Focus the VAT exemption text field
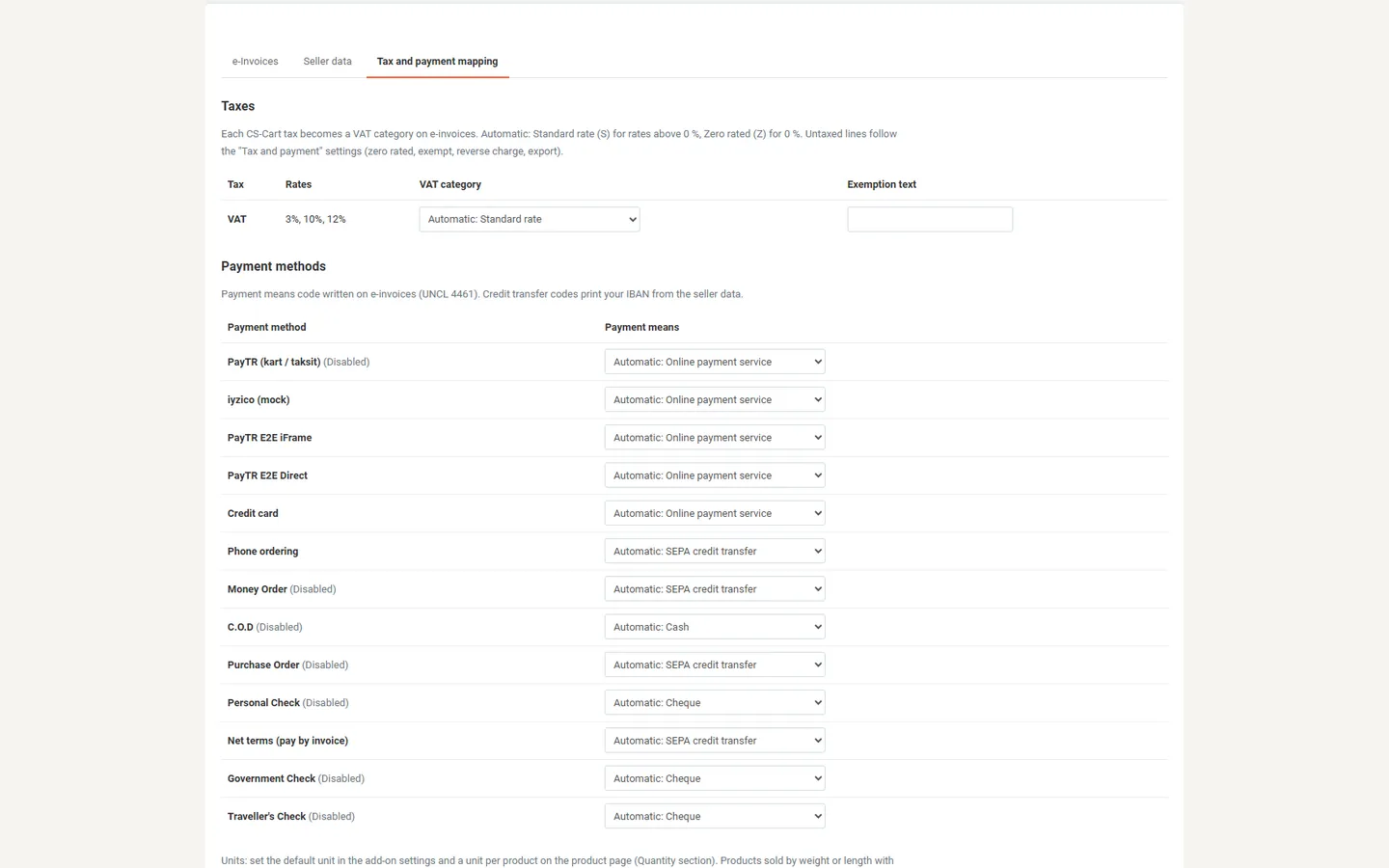This screenshot has width=1389, height=868. click(930, 219)
